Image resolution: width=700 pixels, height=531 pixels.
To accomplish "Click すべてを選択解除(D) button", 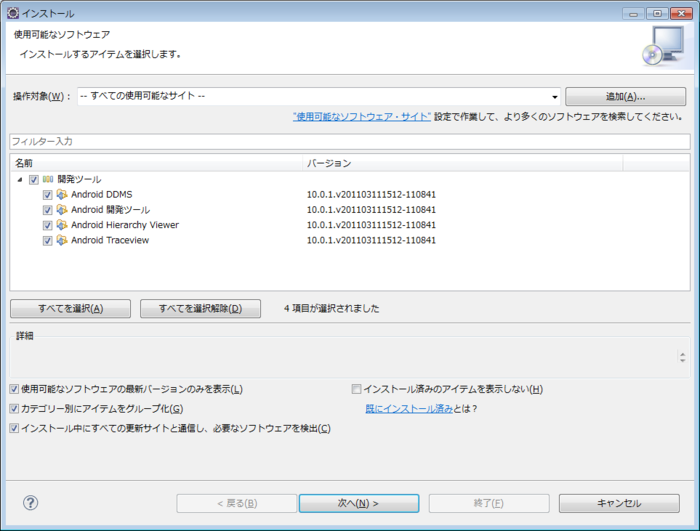I will (x=200, y=309).
